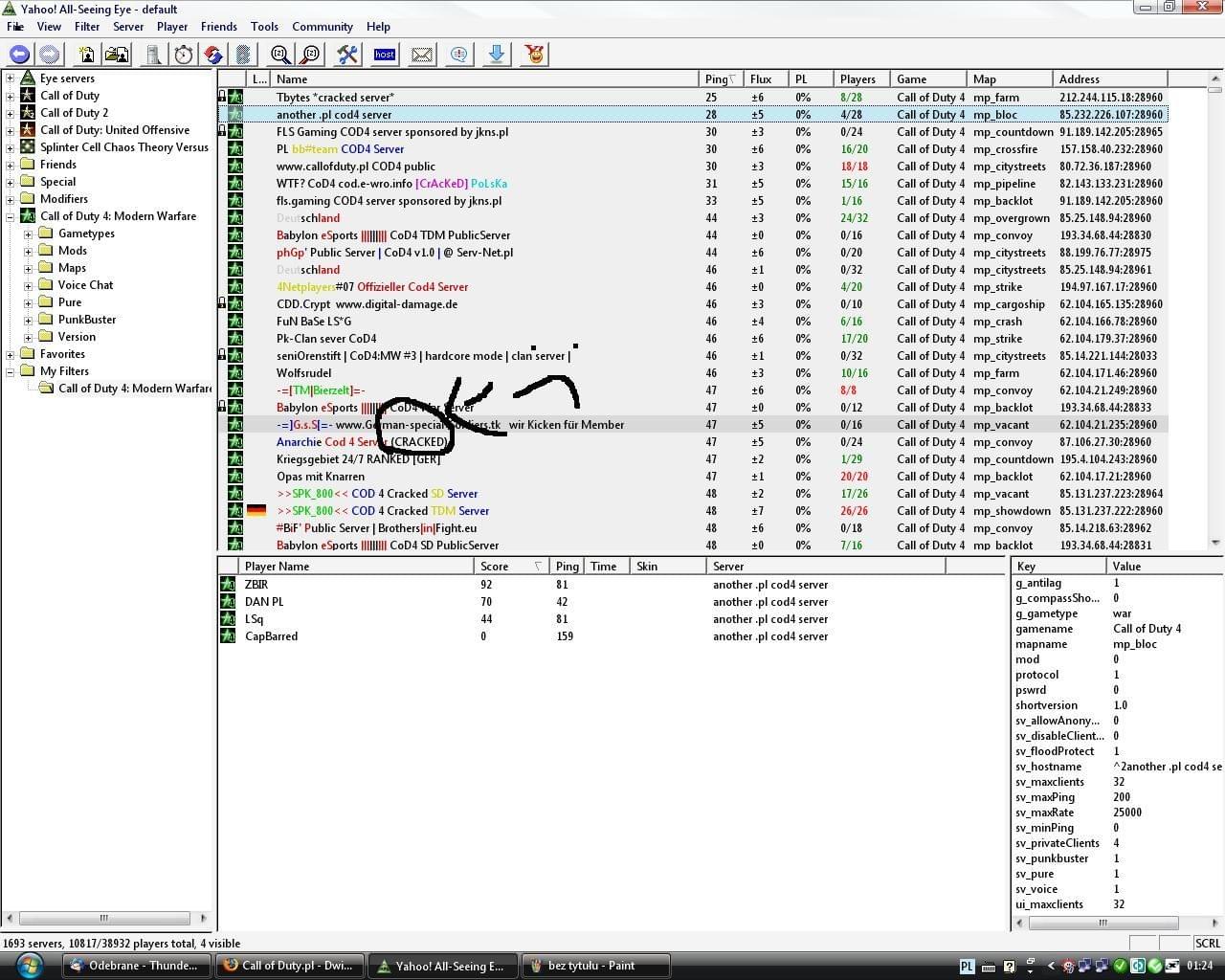
Task: Collapse the My Filters tree node
Action: 11,371
